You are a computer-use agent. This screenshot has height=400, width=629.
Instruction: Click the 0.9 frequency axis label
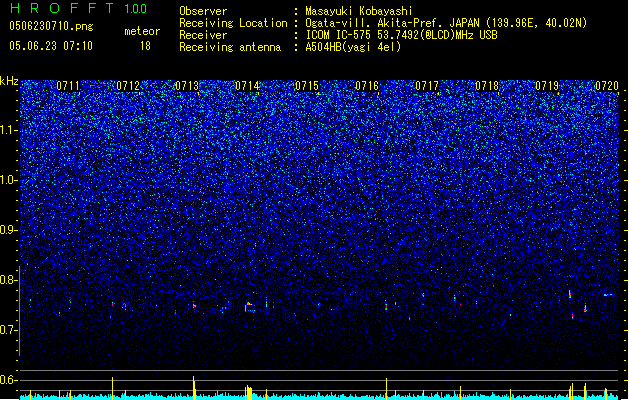click(9, 230)
